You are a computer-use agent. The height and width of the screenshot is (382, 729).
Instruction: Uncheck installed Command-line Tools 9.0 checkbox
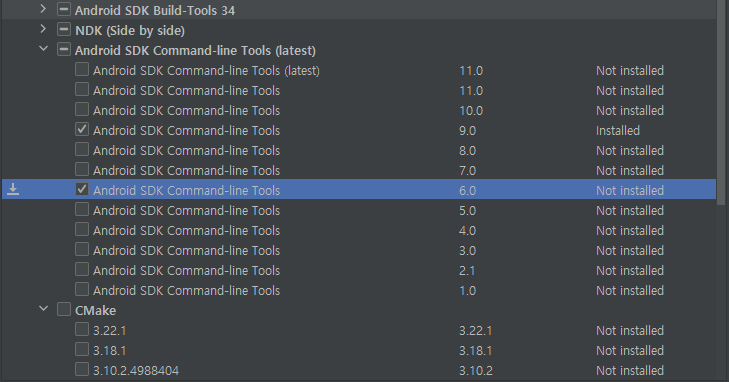82,129
